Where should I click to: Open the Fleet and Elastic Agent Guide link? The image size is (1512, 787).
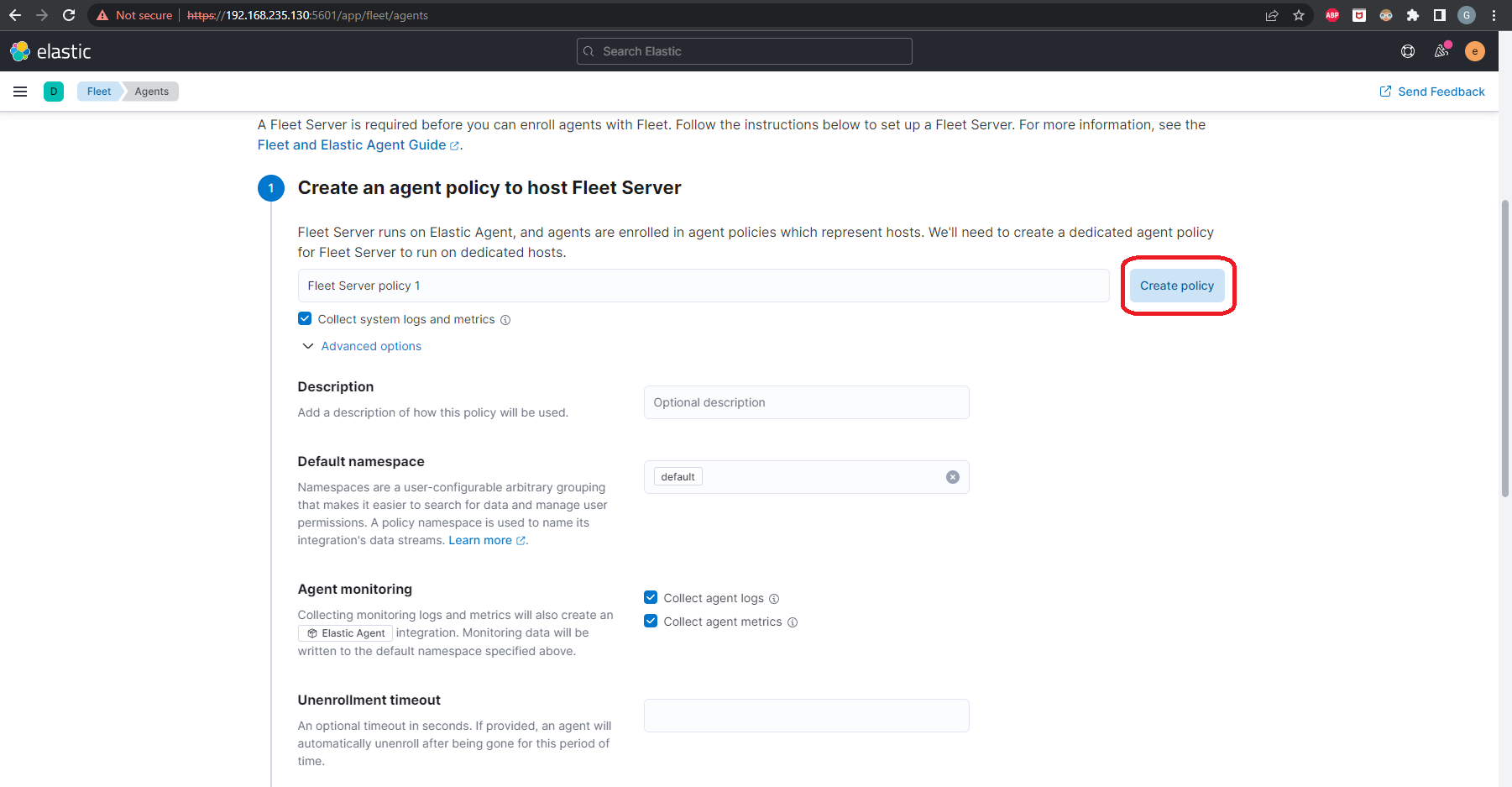[352, 145]
